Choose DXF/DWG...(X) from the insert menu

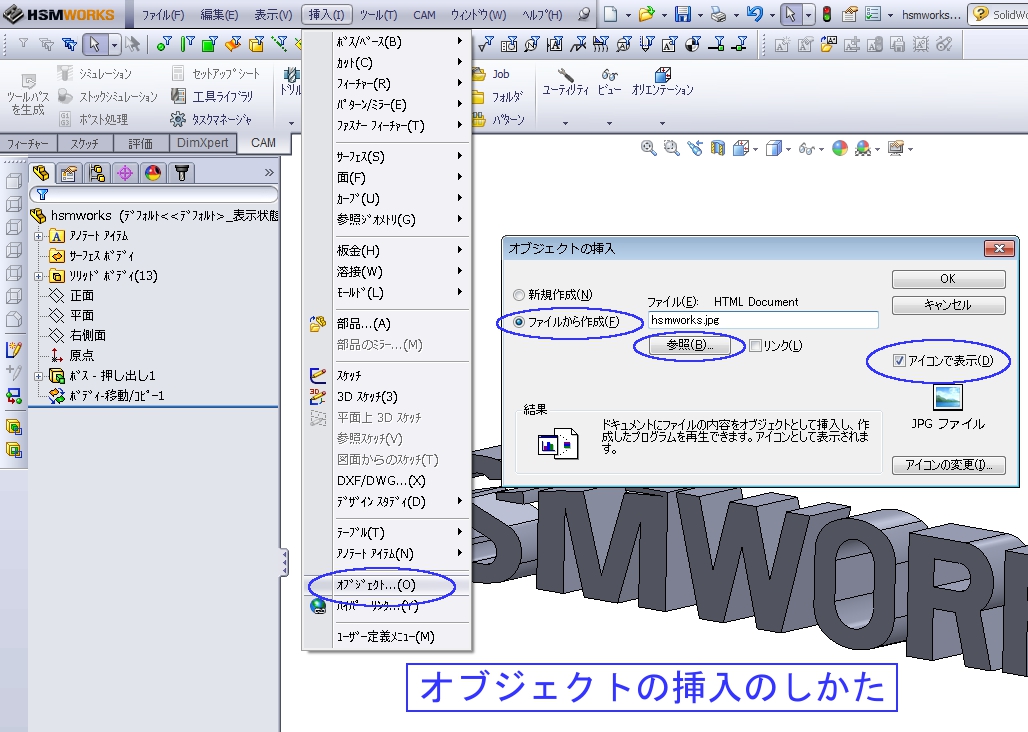coord(387,480)
